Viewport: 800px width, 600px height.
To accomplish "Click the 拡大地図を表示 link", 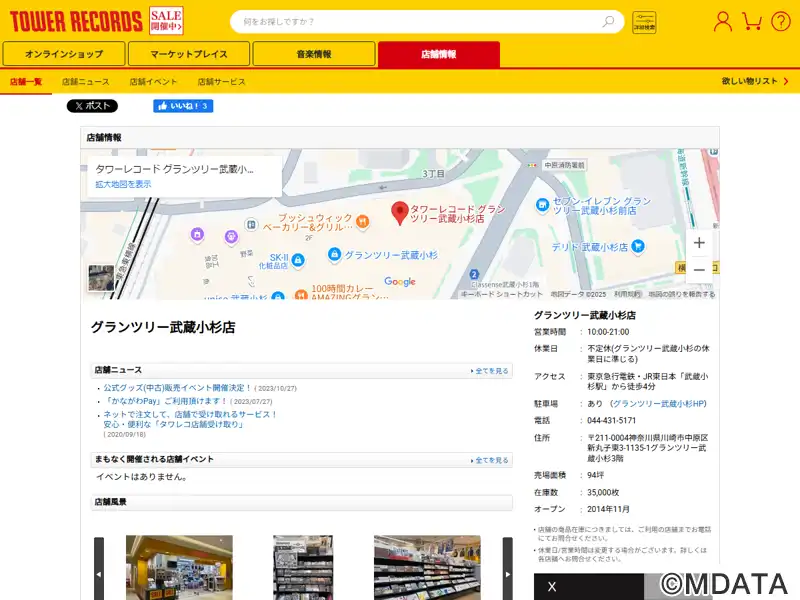I will click(123, 184).
